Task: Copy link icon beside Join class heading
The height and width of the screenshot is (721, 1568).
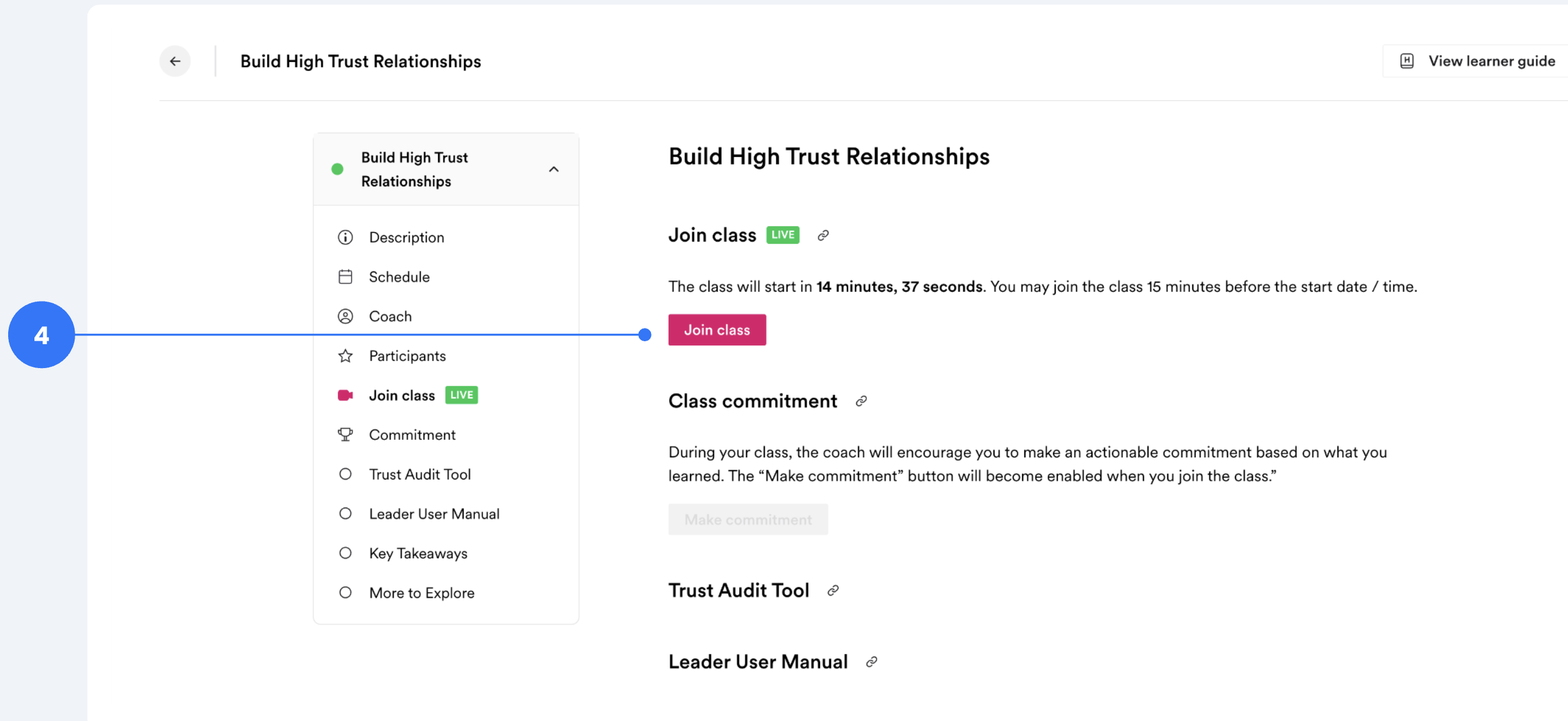Action: (x=823, y=235)
